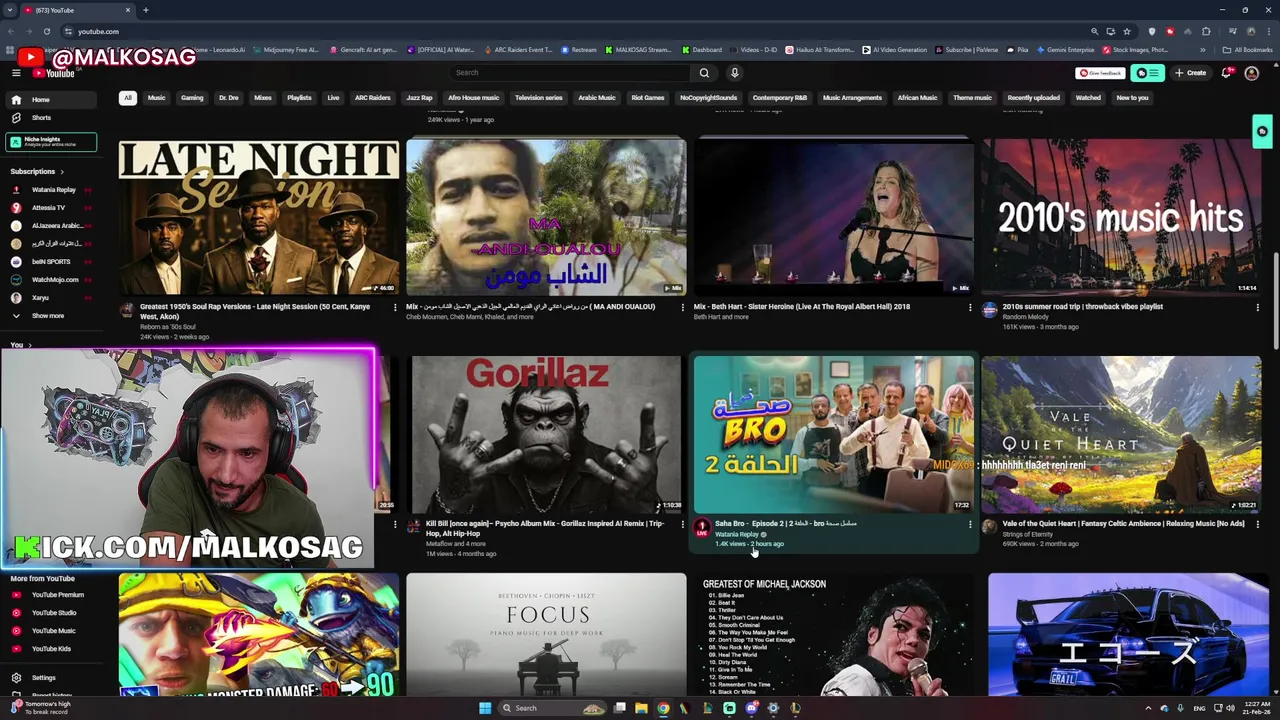This screenshot has width=1280, height=720.
Task: Open the Dashboard bookmark
Action: 702,50
